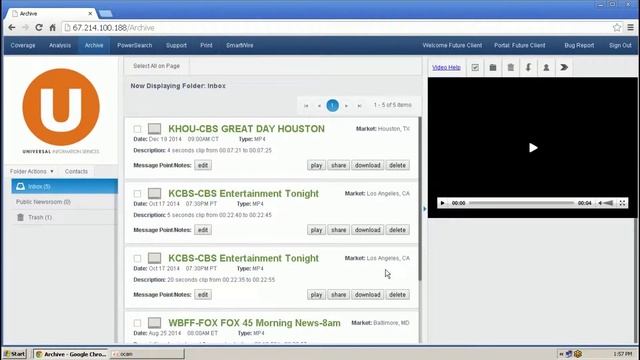Viewport: 640px width, 360px height.
Task: Open the Support menu
Action: click(x=176, y=45)
